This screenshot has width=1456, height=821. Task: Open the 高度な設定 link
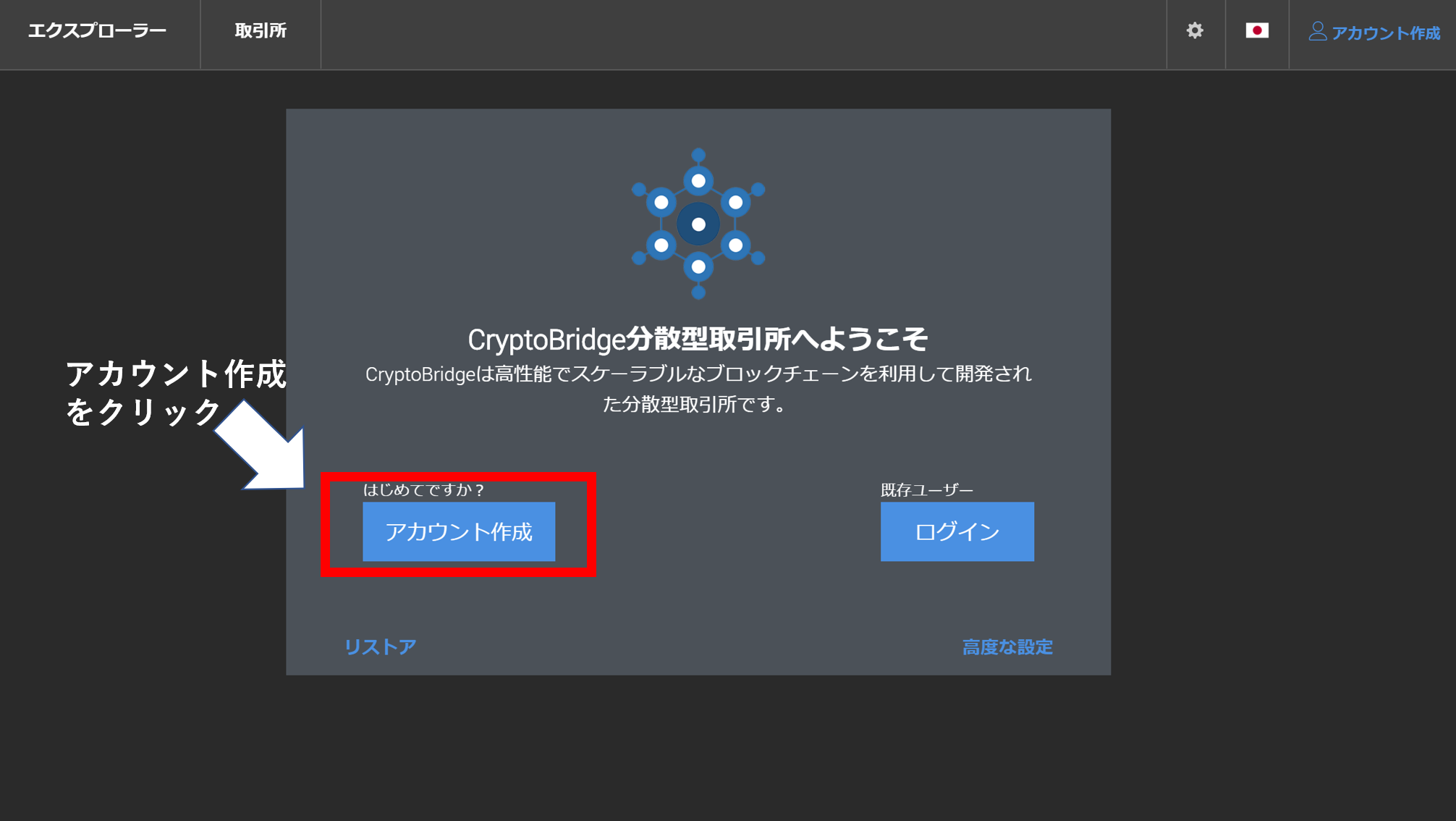click(1007, 647)
